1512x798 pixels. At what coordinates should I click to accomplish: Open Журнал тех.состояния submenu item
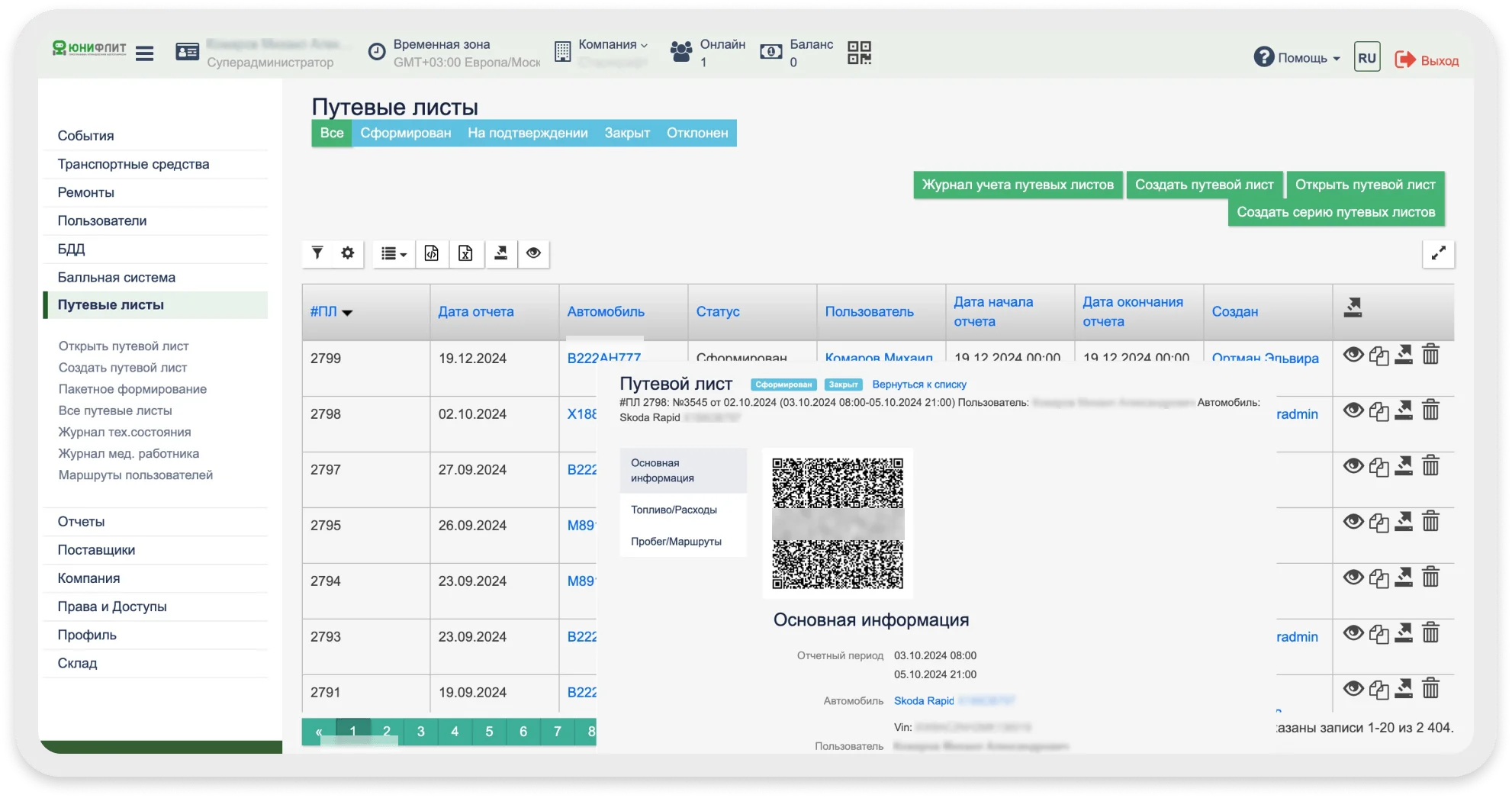pos(125,432)
